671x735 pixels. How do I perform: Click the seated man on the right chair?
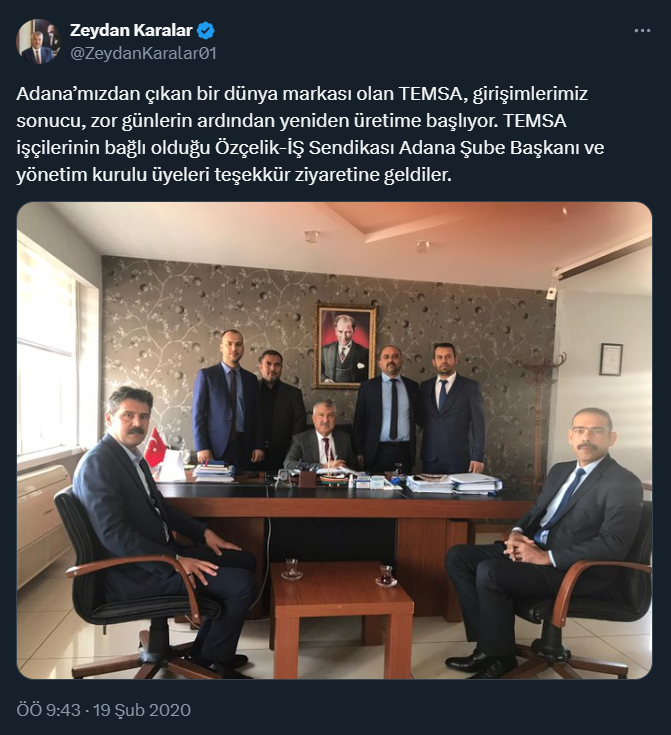pos(549,534)
